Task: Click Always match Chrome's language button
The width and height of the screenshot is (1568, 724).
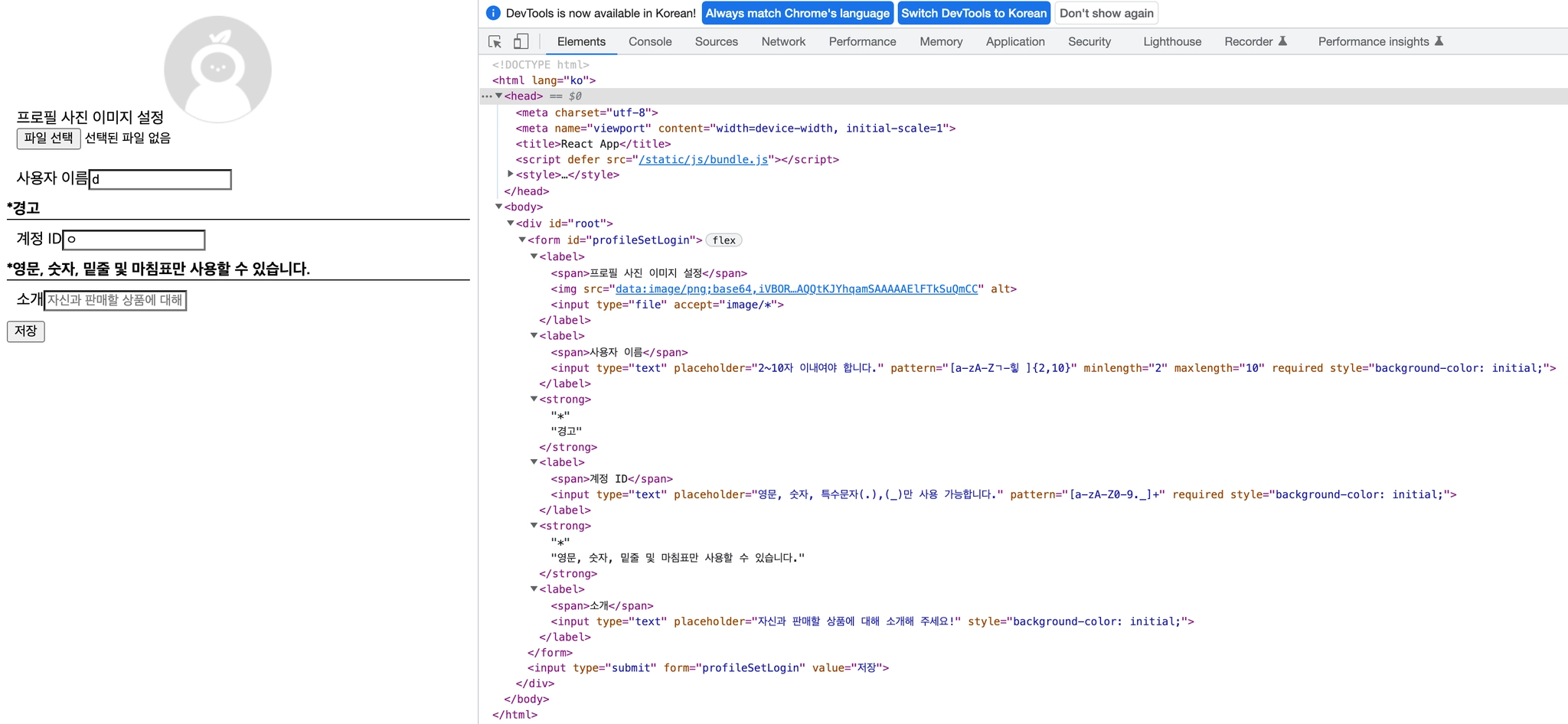Action: click(797, 13)
